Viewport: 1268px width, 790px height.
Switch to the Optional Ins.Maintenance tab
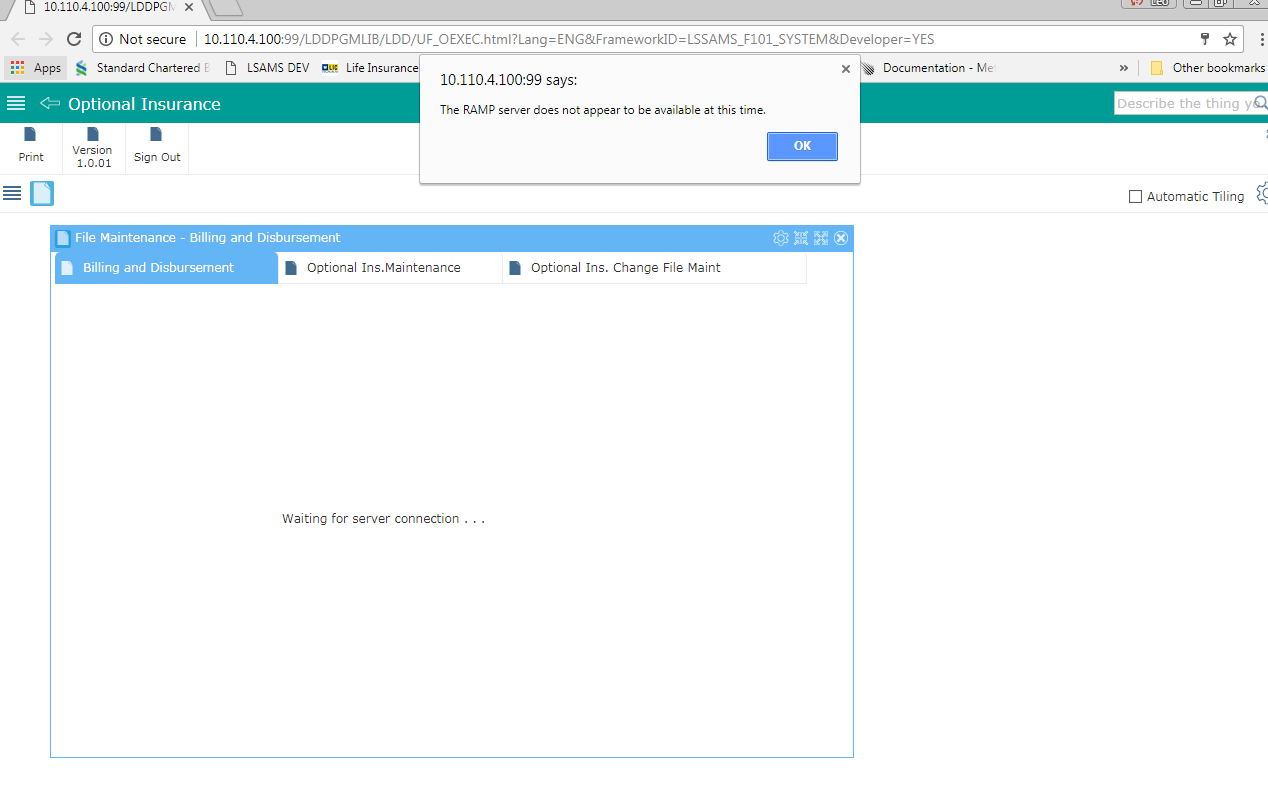pyautogui.click(x=390, y=268)
